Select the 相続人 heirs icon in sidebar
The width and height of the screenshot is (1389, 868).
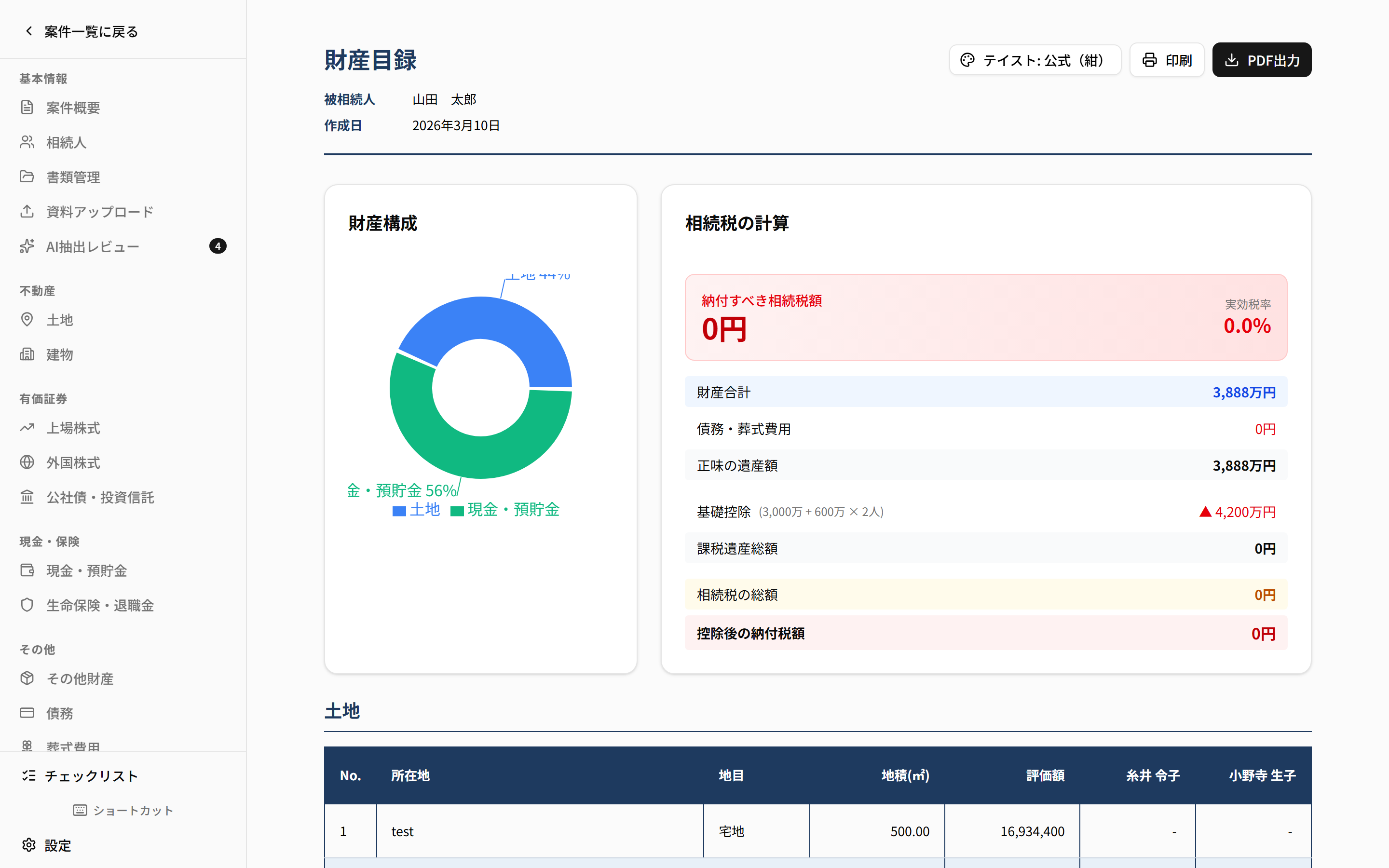(27, 142)
